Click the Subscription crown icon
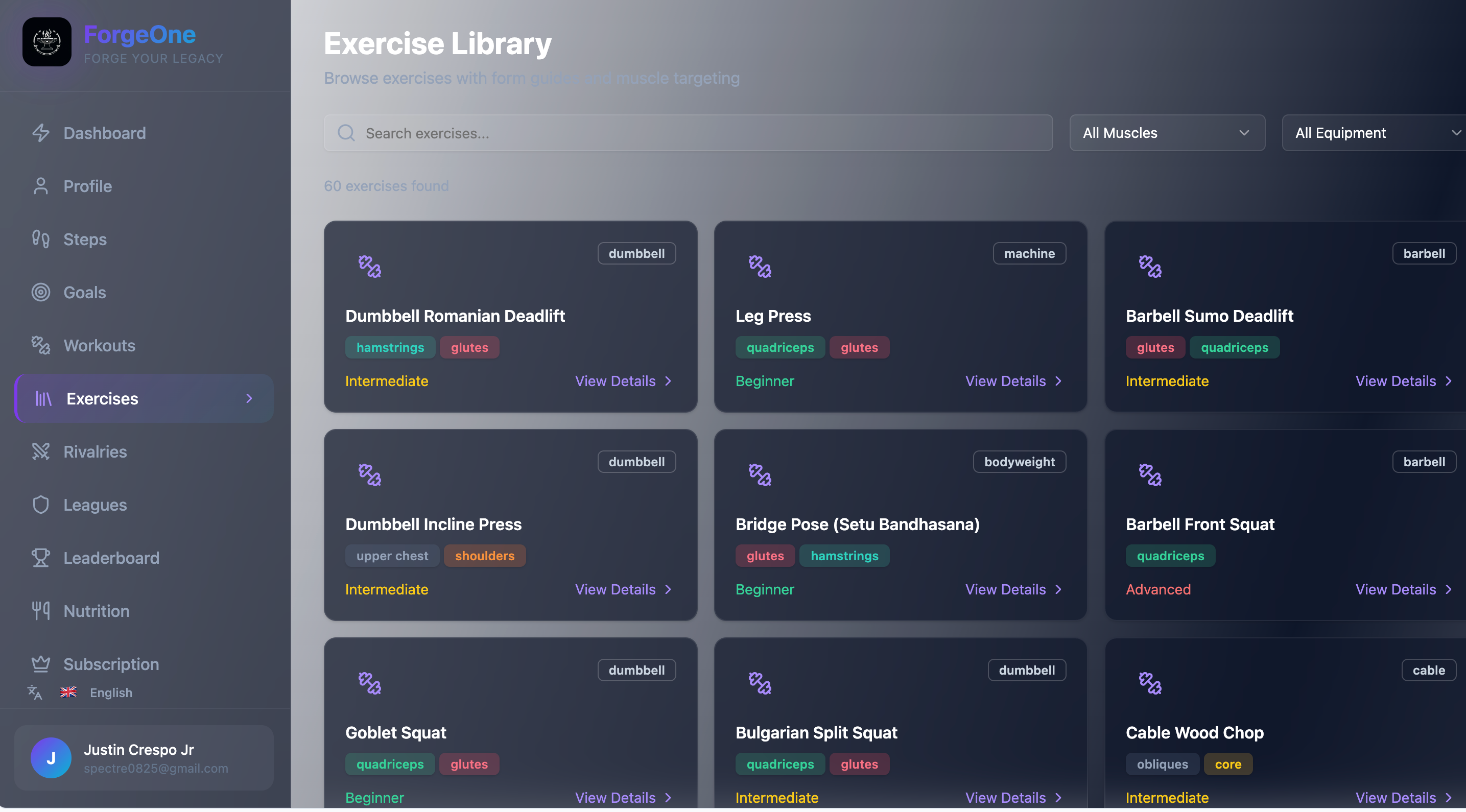1466x812 pixels. click(x=40, y=664)
